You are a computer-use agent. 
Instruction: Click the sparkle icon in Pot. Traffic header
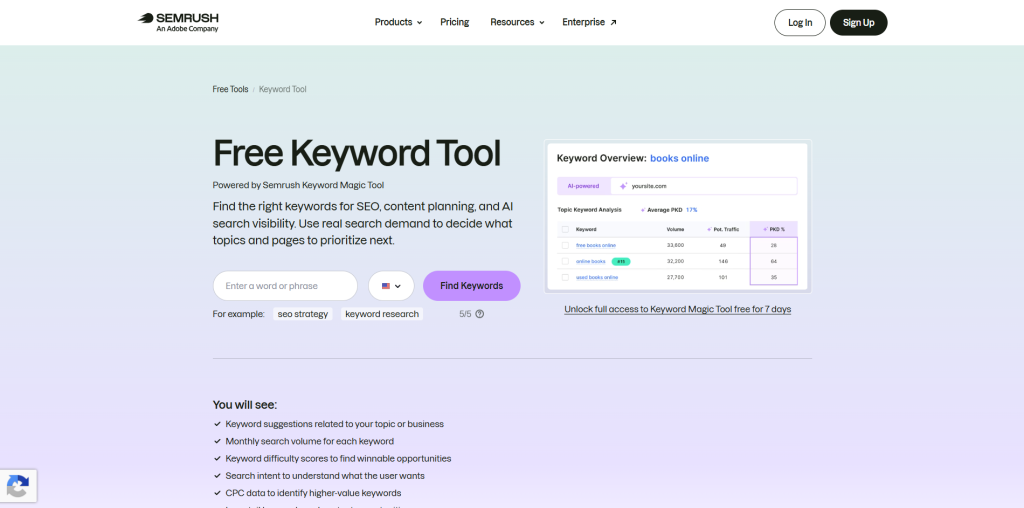pyautogui.click(x=709, y=230)
